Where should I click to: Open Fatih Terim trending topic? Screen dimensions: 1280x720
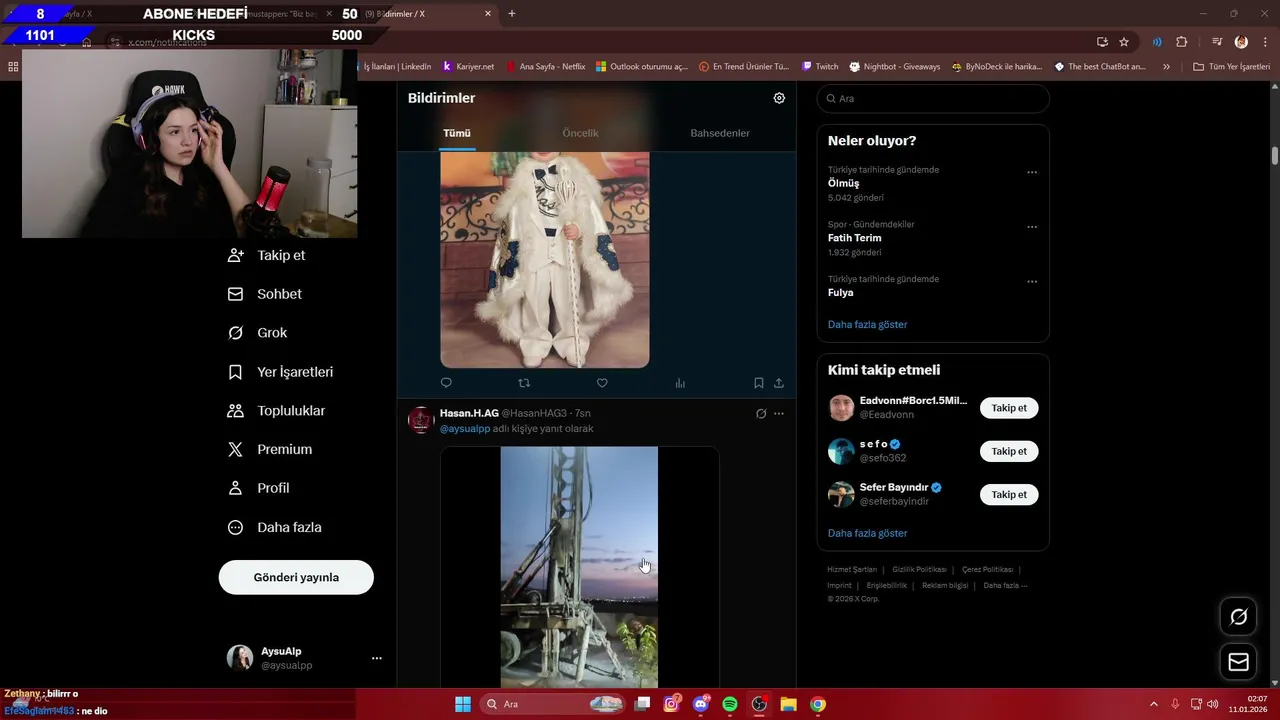pos(855,238)
